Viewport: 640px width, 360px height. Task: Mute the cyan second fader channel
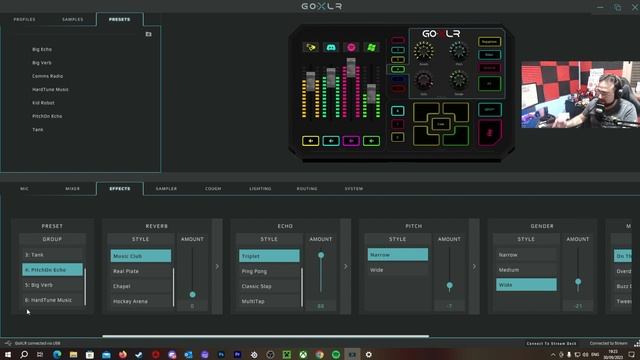[331, 141]
